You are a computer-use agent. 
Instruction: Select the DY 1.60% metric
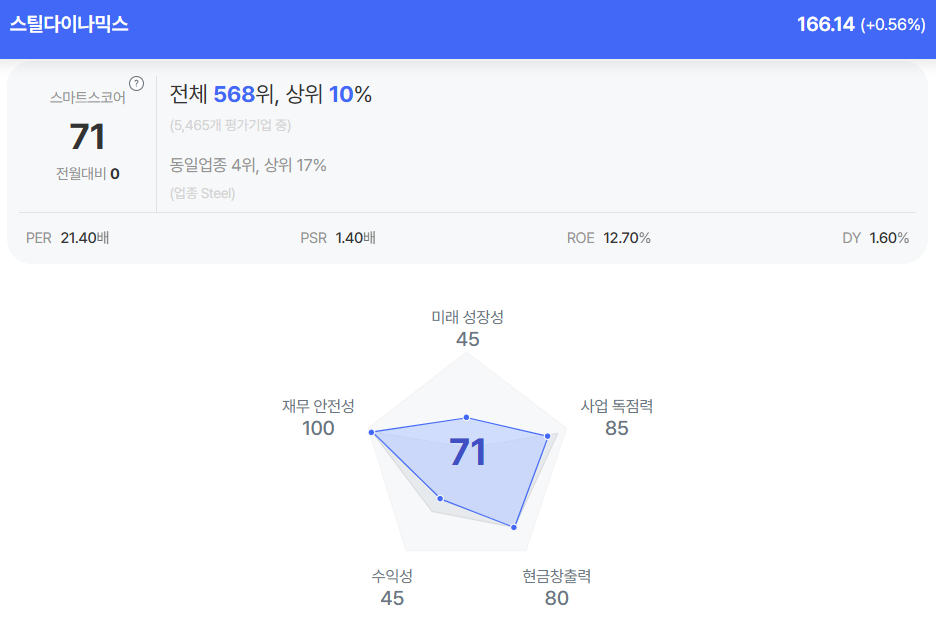point(876,238)
